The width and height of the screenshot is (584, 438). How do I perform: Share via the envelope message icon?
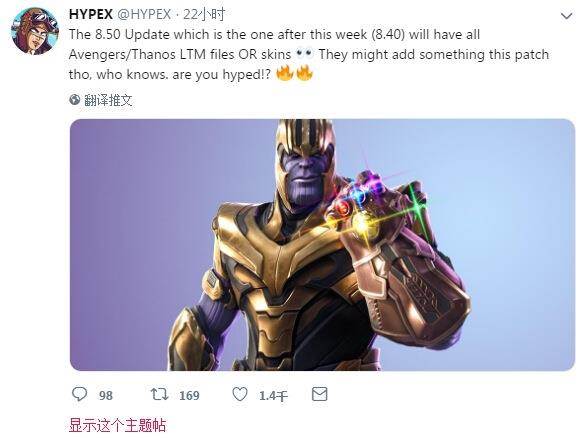[319, 394]
